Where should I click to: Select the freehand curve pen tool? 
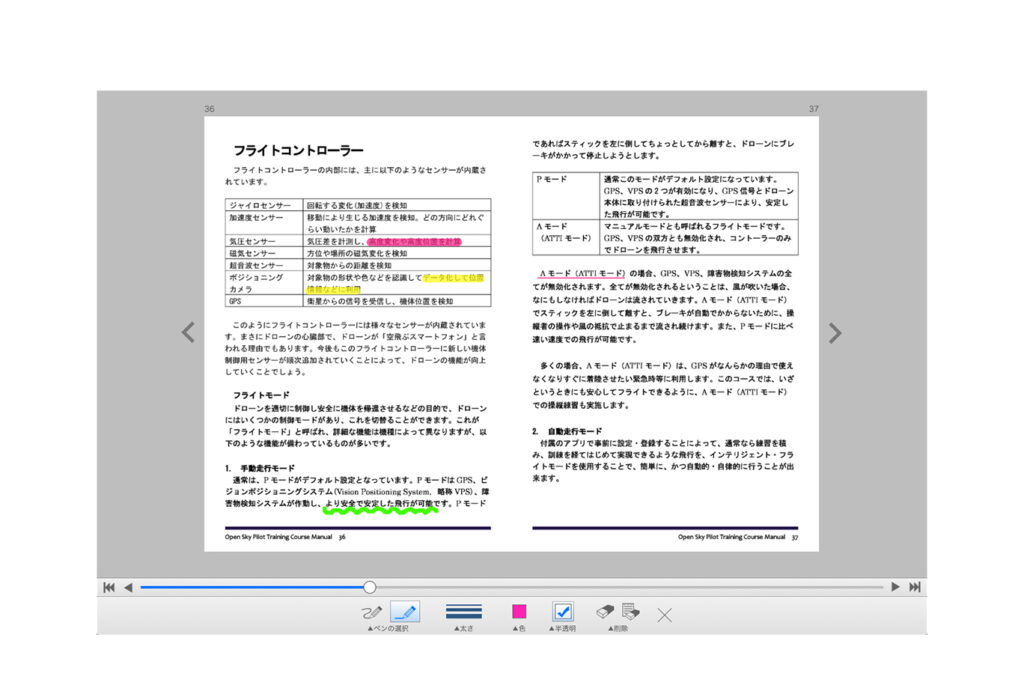pos(372,612)
